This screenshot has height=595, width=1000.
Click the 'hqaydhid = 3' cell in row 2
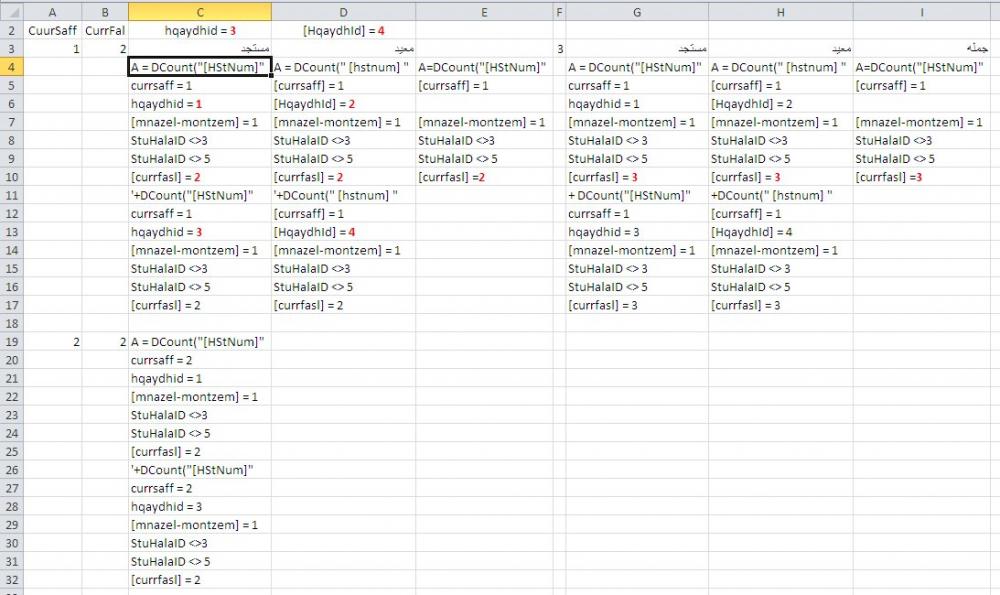point(200,31)
